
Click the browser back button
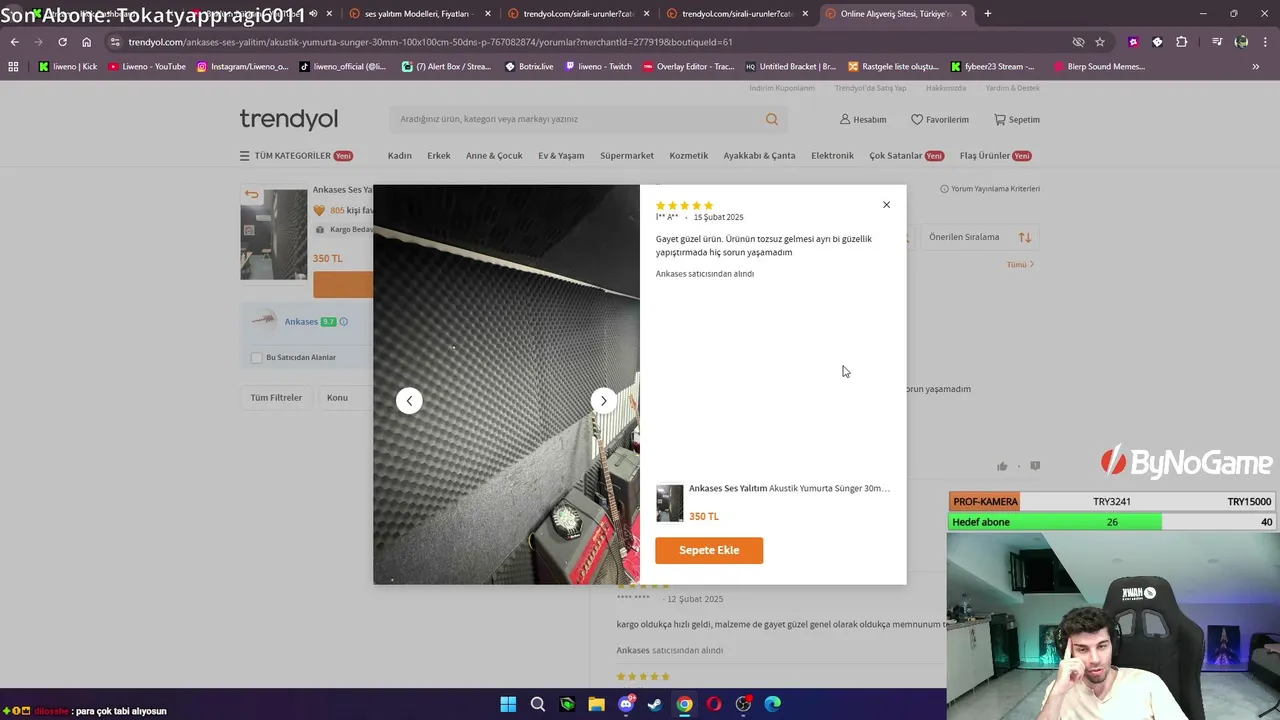coord(15,42)
